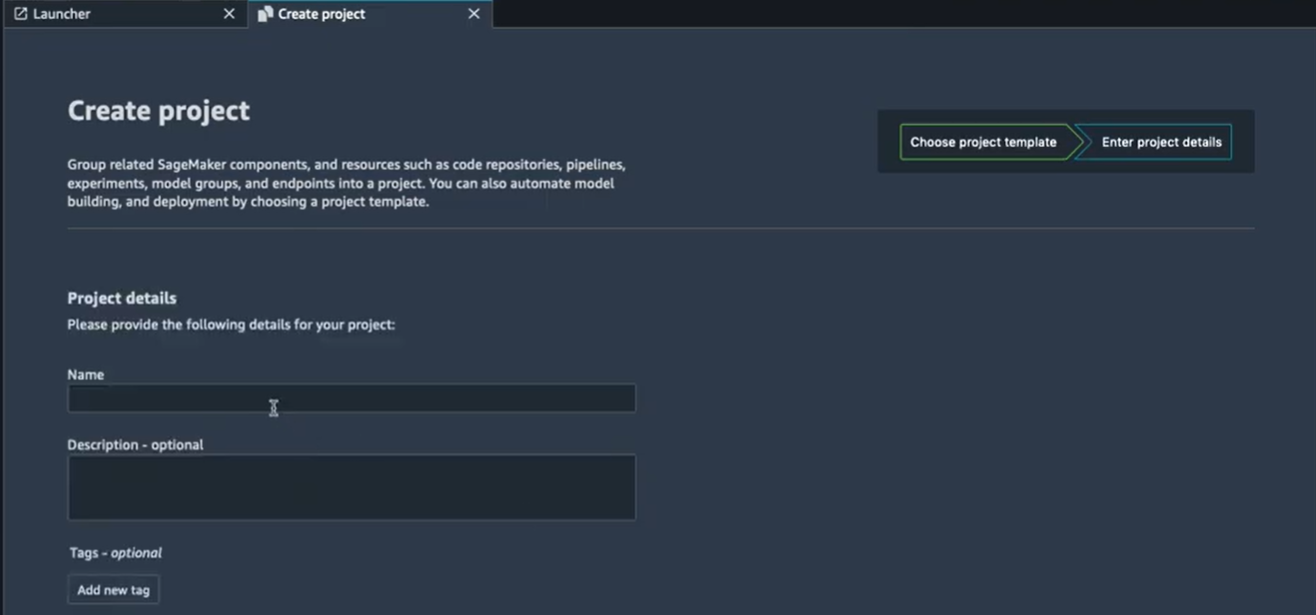
Task: Go back to Choose project template step
Action: pos(982,142)
